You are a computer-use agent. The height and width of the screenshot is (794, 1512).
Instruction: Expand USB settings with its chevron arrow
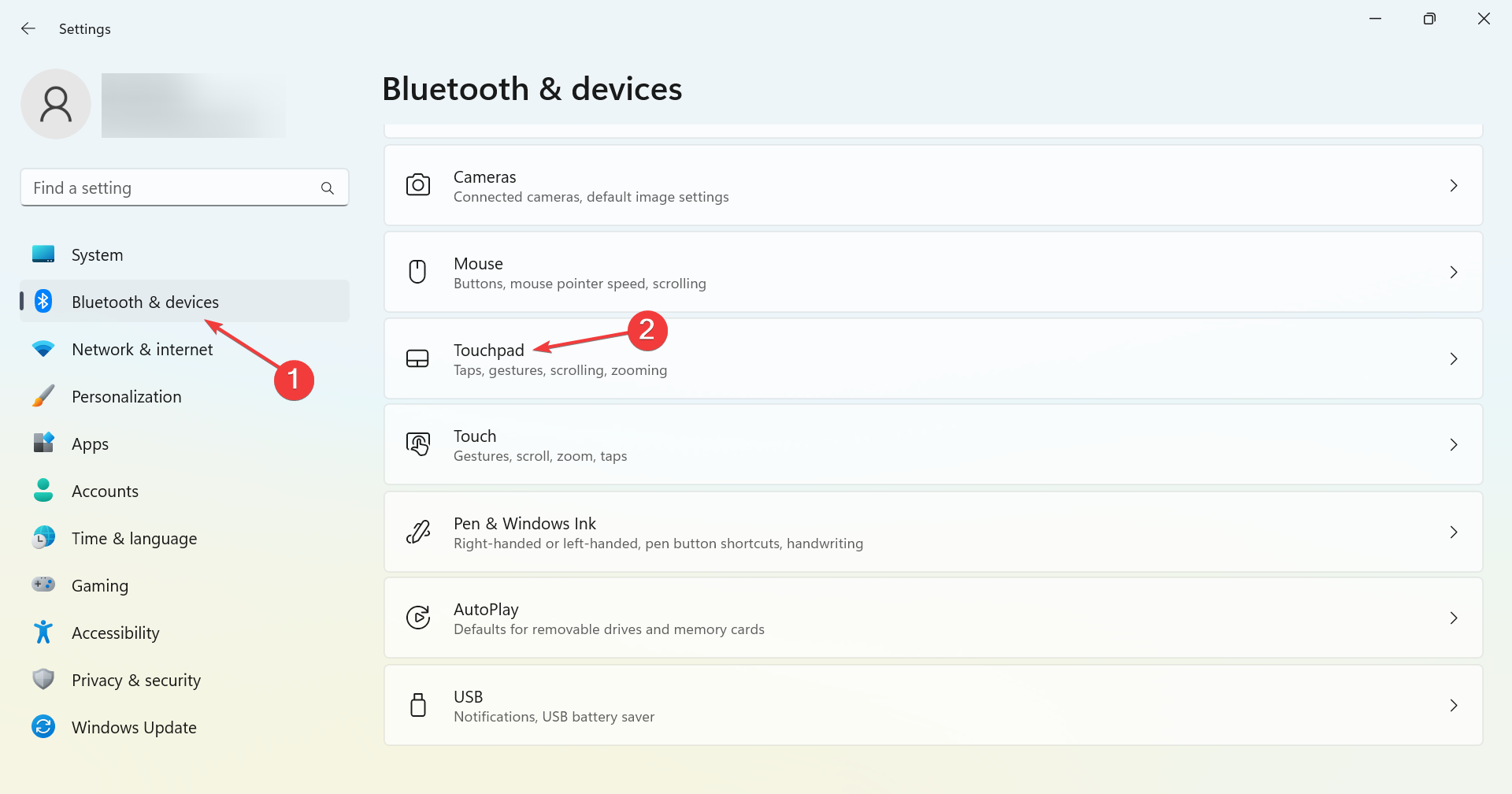click(1454, 705)
